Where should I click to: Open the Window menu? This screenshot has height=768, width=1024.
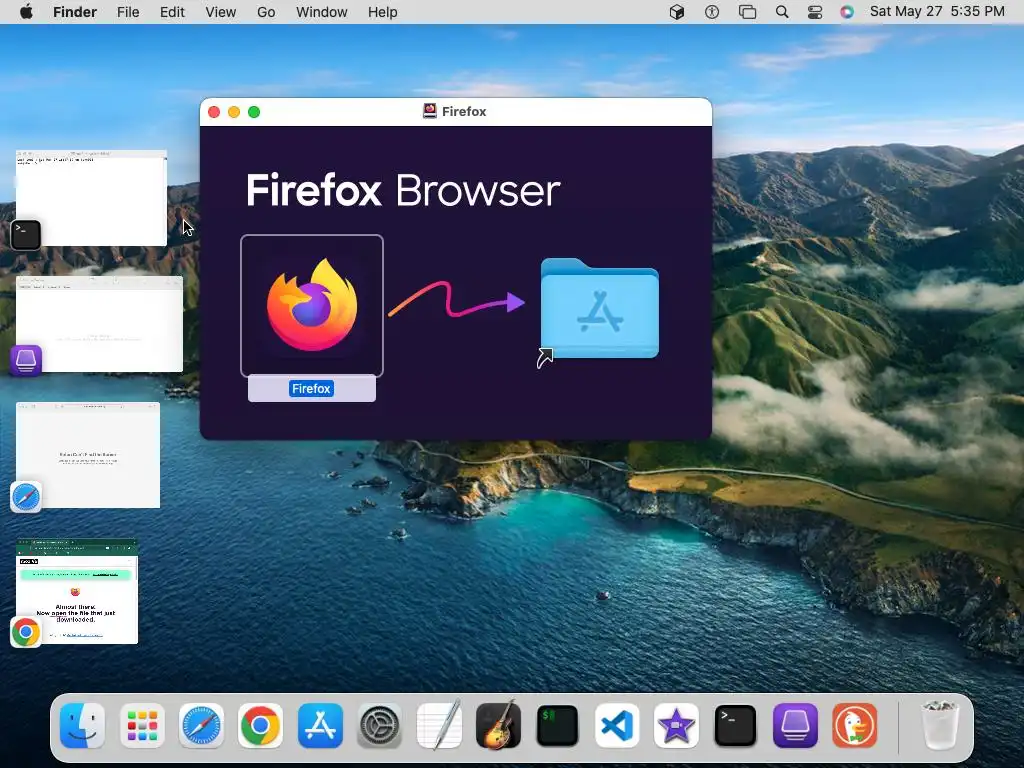321,12
